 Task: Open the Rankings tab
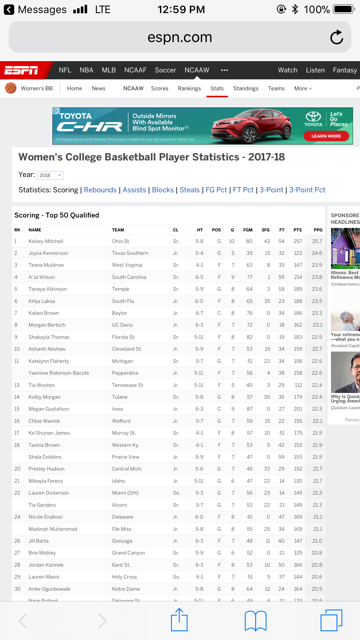(x=189, y=89)
